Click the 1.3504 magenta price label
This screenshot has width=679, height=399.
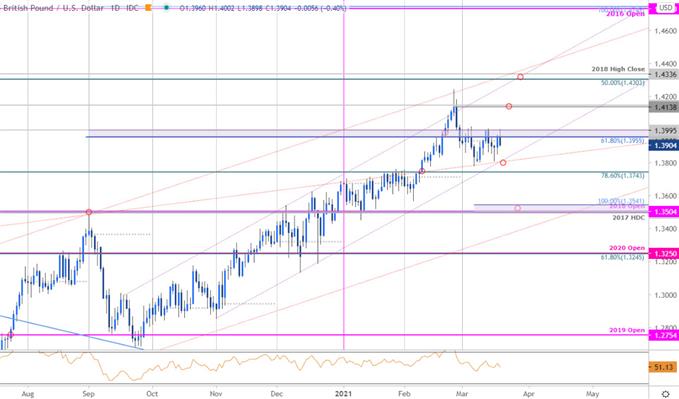tap(665, 211)
